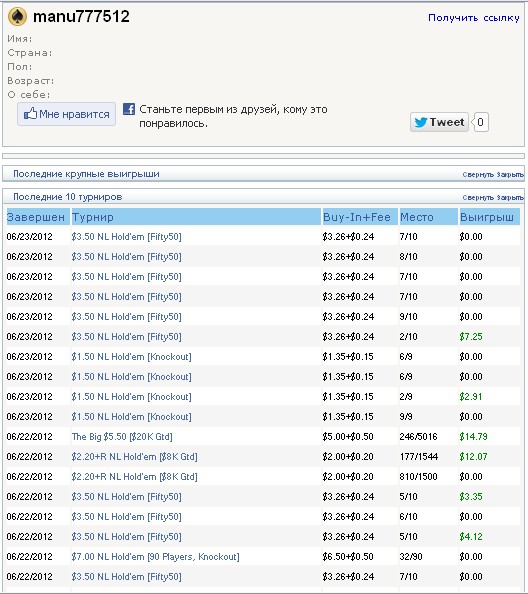Image resolution: width=528 pixels, height=594 pixels.
Task: Sort by the Buy-In+Fee column header
Action: coord(356,217)
